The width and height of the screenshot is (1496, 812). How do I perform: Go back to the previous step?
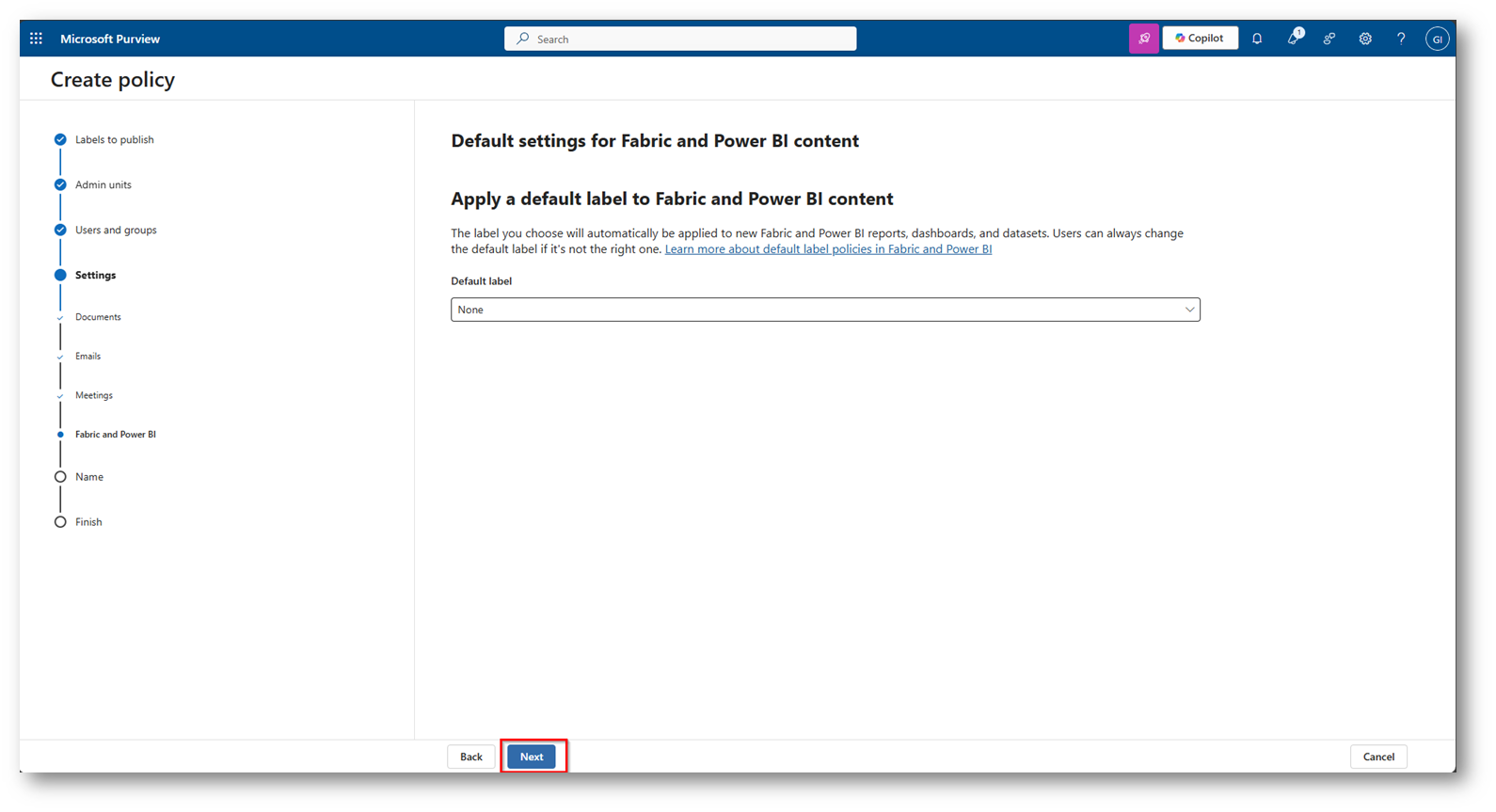(x=471, y=756)
